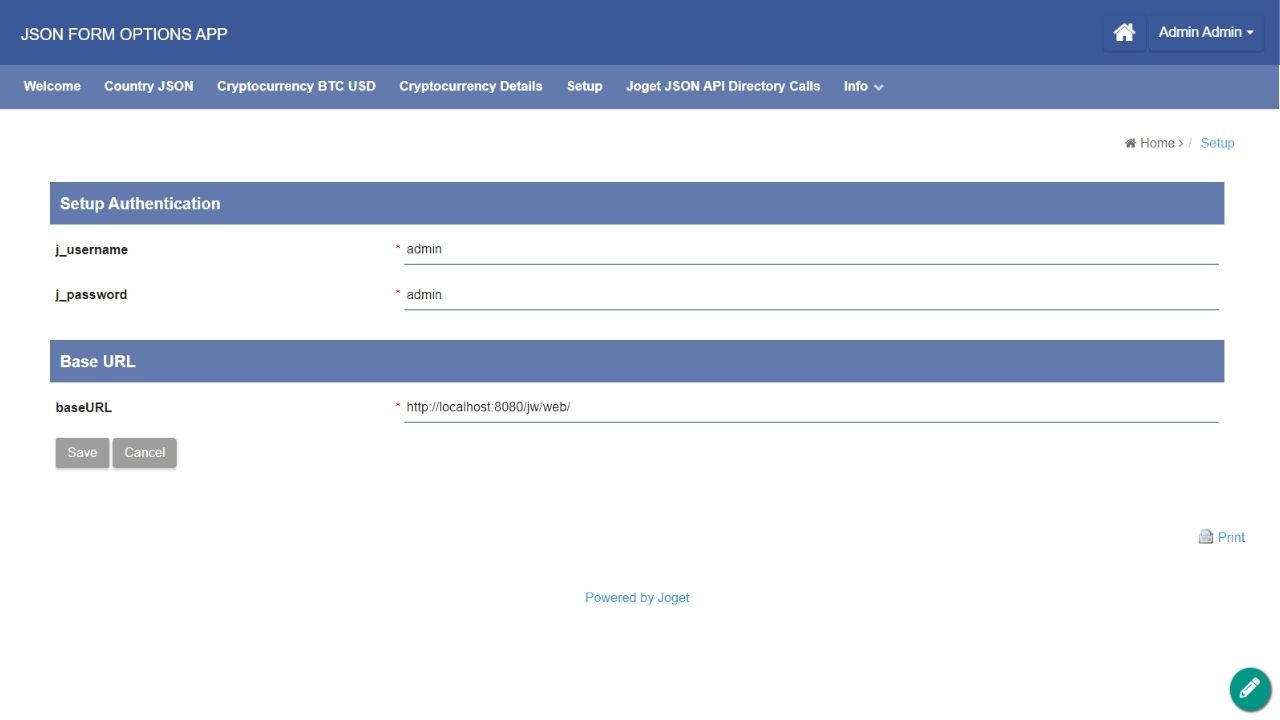Open the Admin Admin user dropdown

click(1206, 32)
